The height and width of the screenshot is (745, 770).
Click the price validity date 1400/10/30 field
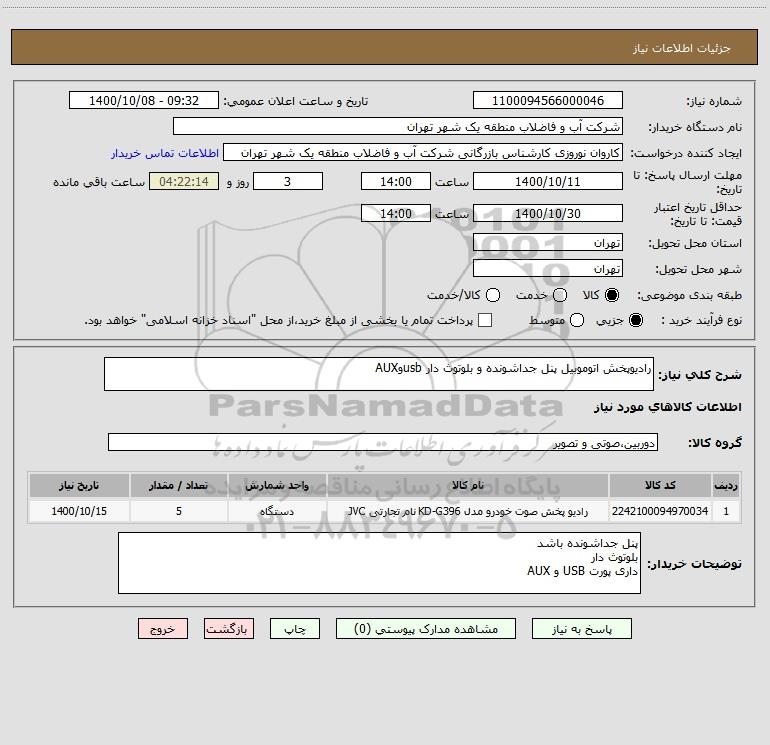tap(548, 213)
